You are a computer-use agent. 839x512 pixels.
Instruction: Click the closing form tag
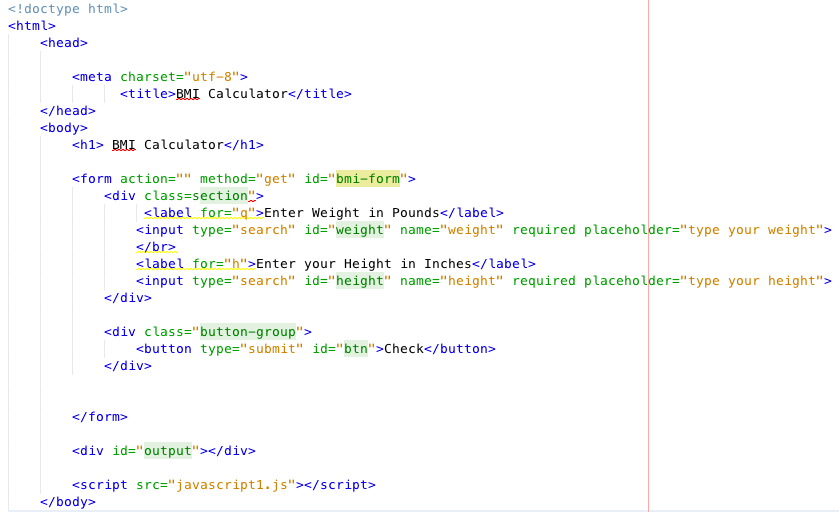[100, 417]
